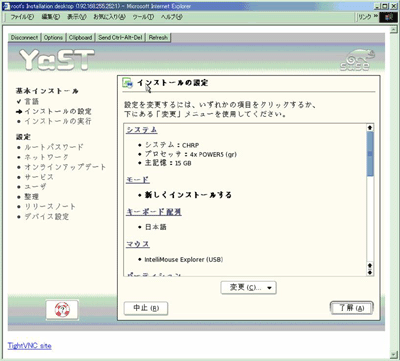Click the settings list scroll up arrow

click(370, 128)
